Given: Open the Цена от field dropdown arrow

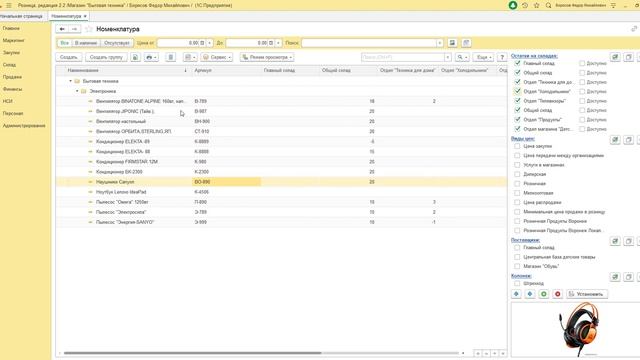Looking at the screenshot, I should [210, 43].
